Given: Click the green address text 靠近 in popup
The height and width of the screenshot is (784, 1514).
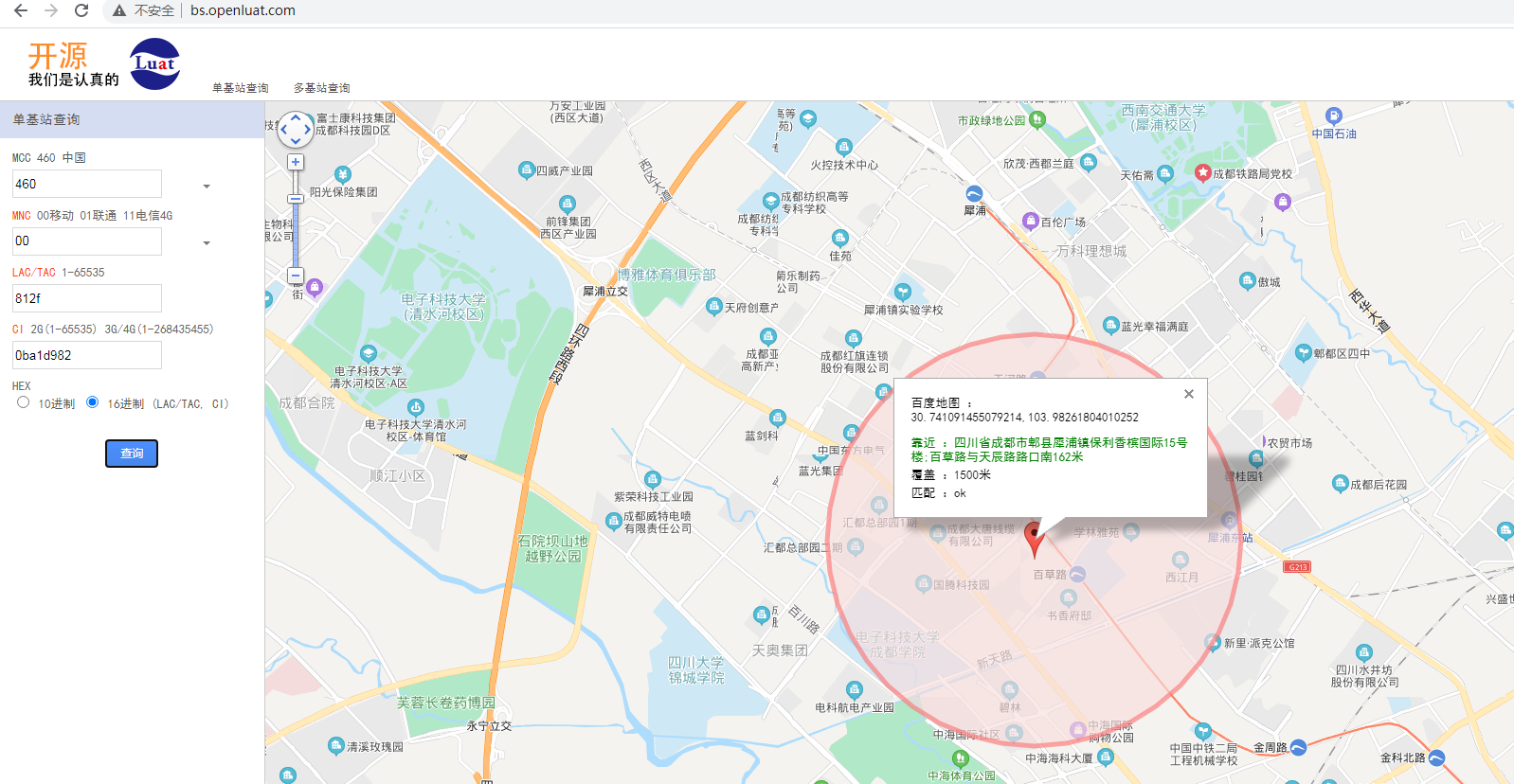Looking at the screenshot, I should [x=1049, y=450].
